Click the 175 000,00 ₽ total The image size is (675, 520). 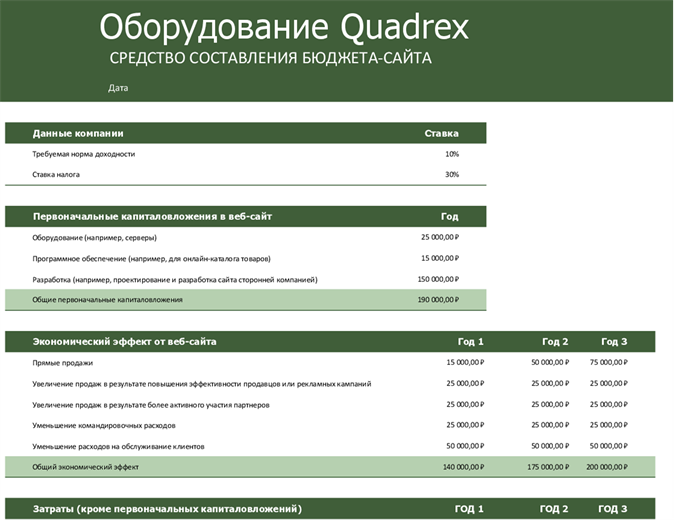coord(548,467)
